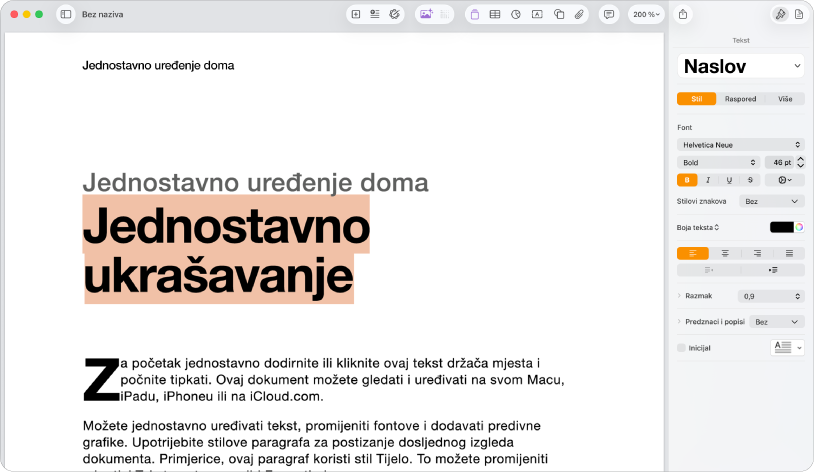Click the highlighted title Jednostavno ukrašavanje
The height and width of the screenshot is (473, 814).
tap(226, 250)
